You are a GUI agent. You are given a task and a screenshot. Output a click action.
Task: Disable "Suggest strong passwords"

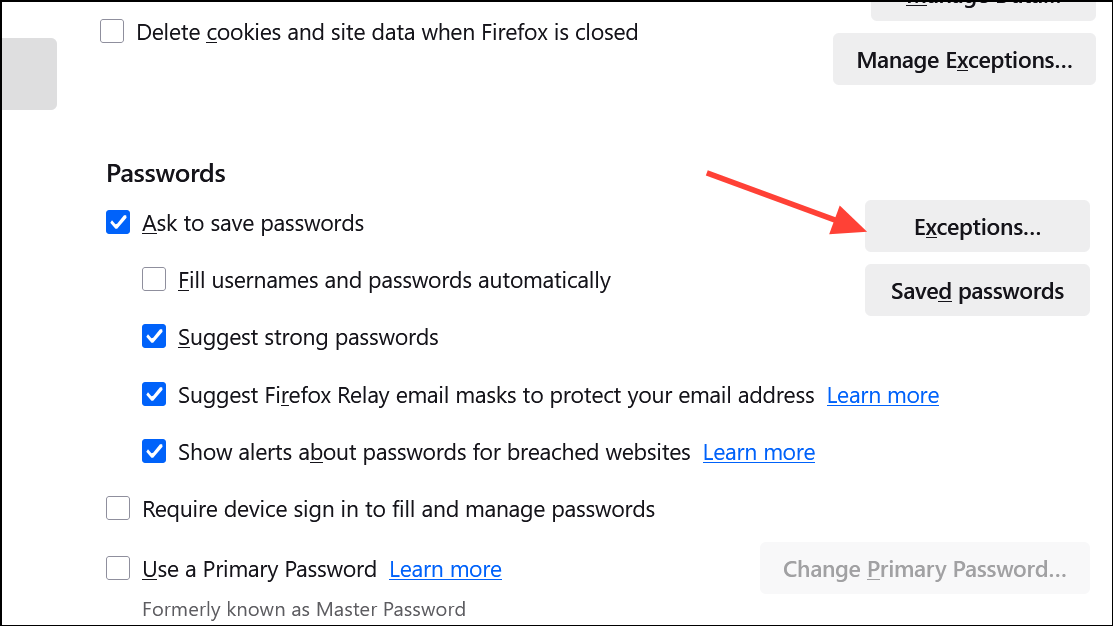153,337
